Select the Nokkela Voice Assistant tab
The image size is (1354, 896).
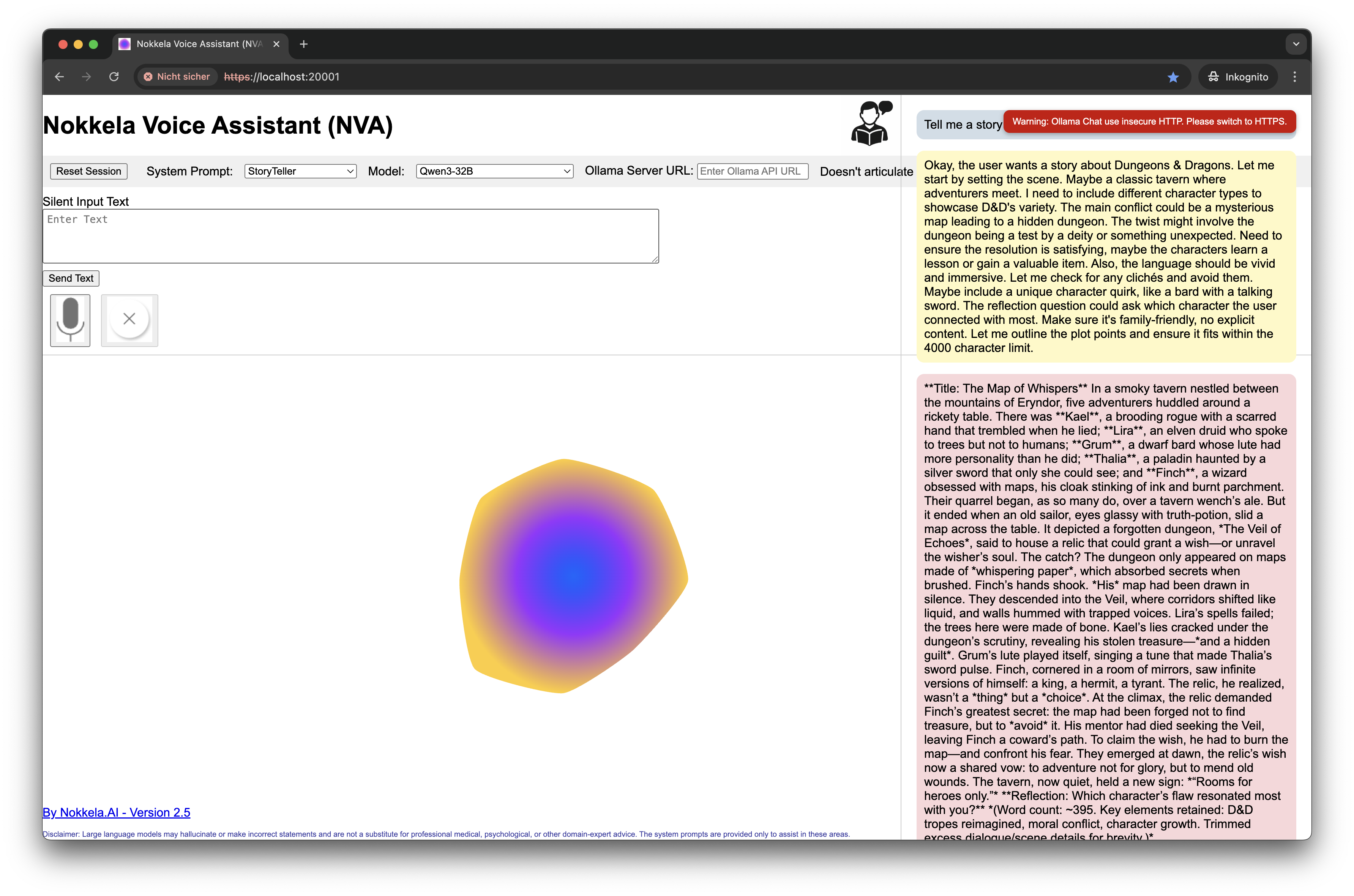[194, 44]
